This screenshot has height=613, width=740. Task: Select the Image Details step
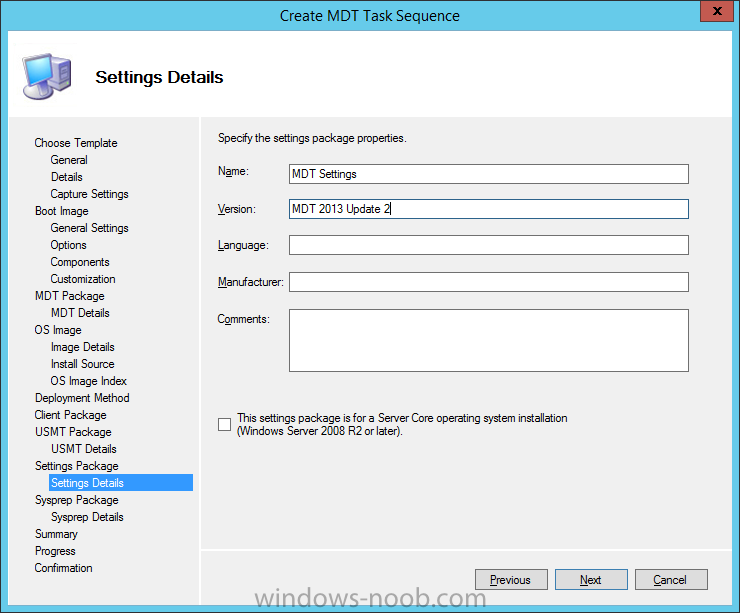point(83,347)
